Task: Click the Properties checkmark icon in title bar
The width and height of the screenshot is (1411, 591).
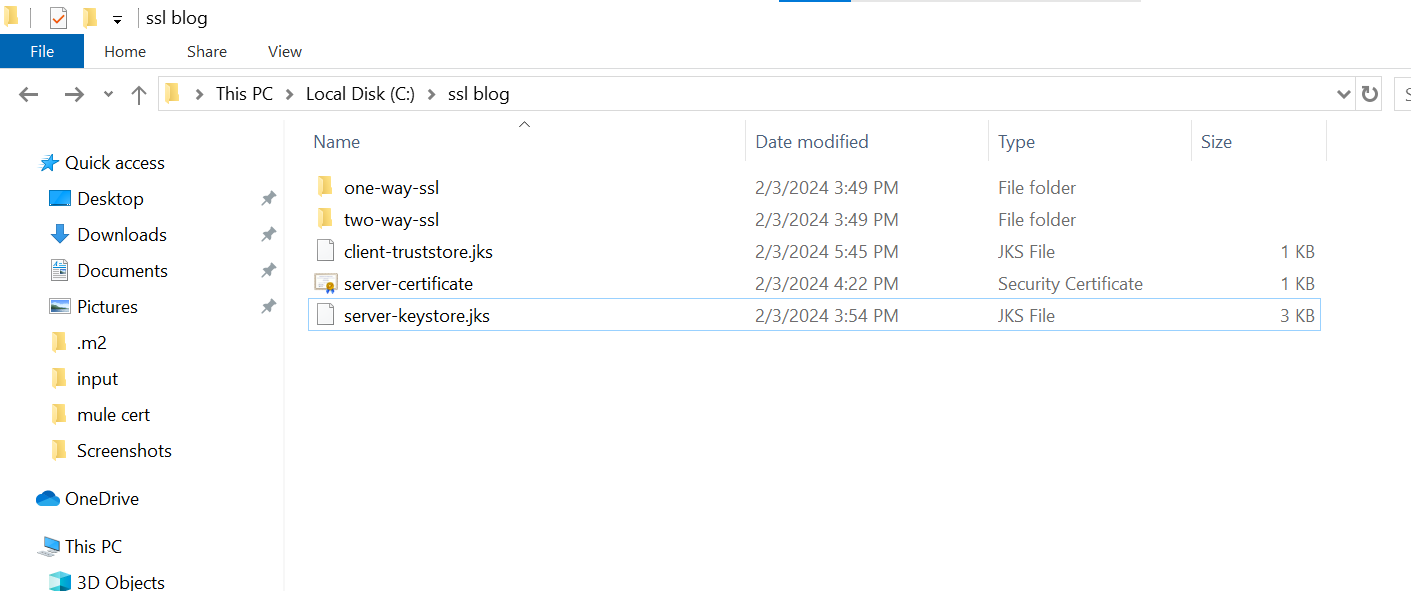Action: 58,18
